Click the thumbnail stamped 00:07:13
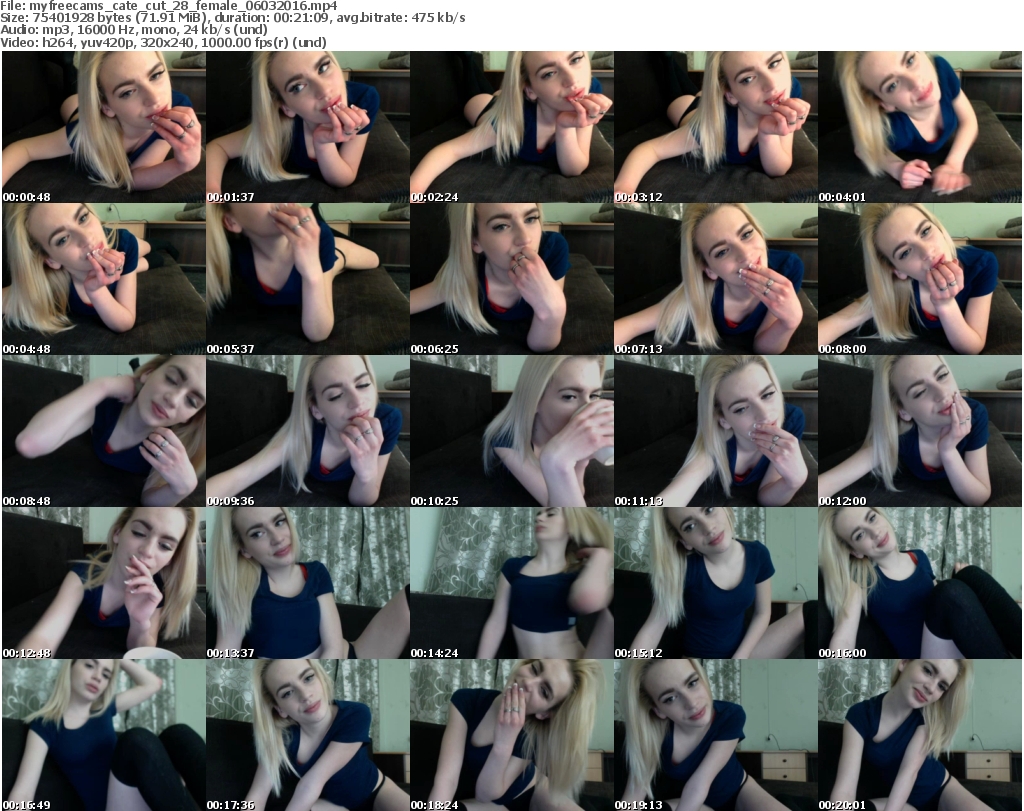This screenshot has height=811, width=1024. click(x=716, y=279)
